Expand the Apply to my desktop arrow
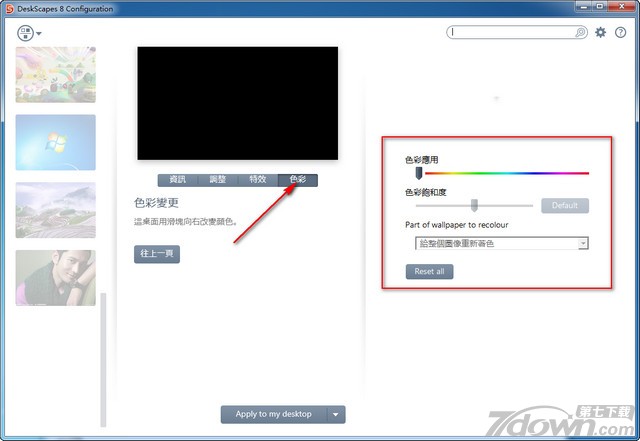 click(x=336, y=414)
